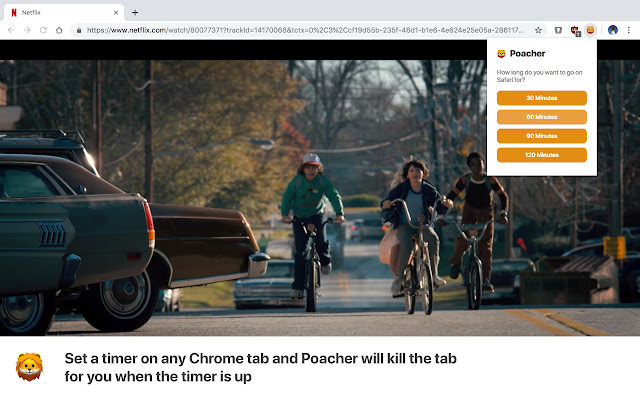Set the timer to 30 Minutes
Viewport: 640px width, 400px height.
[542, 98]
